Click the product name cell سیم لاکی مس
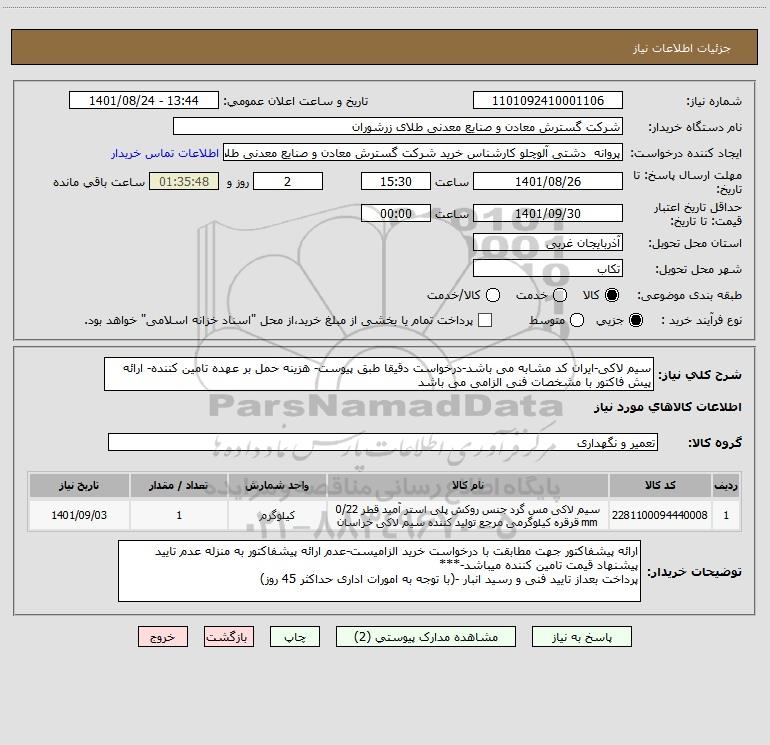Screen dimensions: 770x745 point(468,515)
